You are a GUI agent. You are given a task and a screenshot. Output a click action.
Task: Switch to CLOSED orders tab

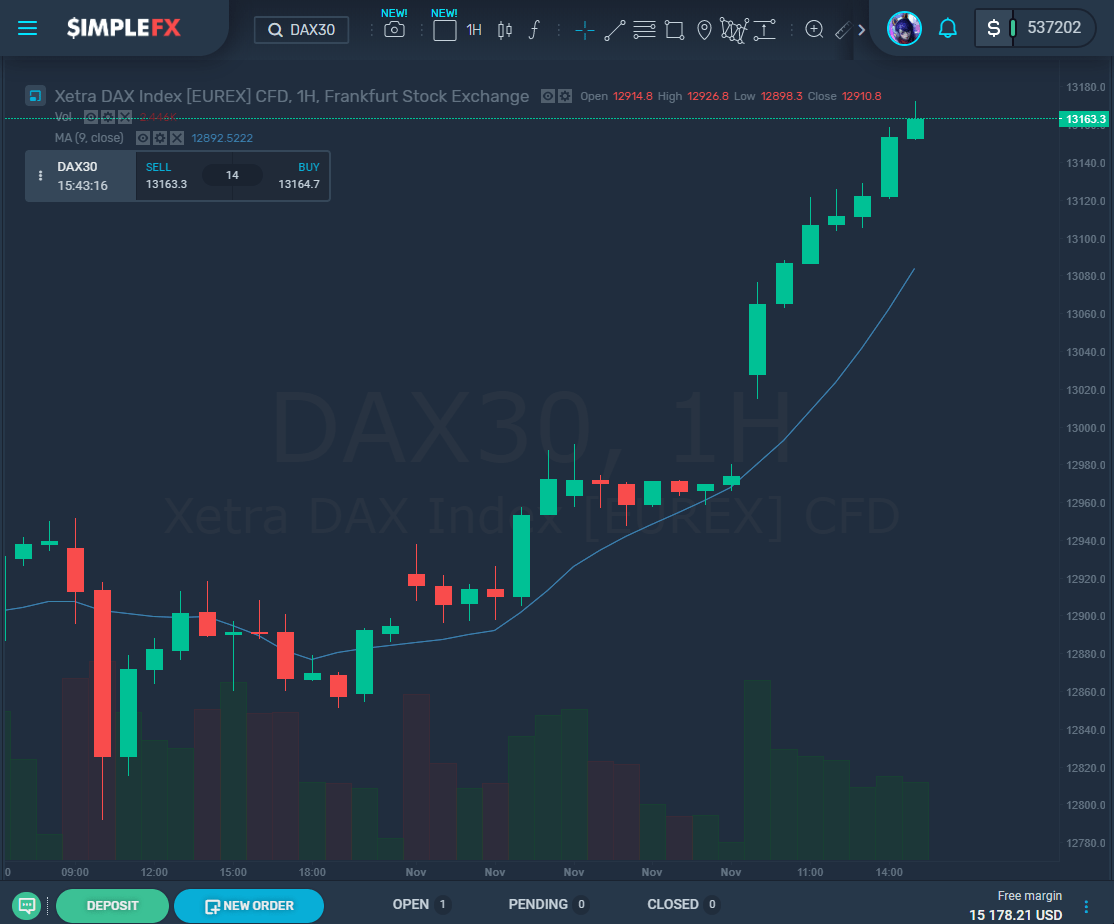pyautogui.click(x=683, y=904)
